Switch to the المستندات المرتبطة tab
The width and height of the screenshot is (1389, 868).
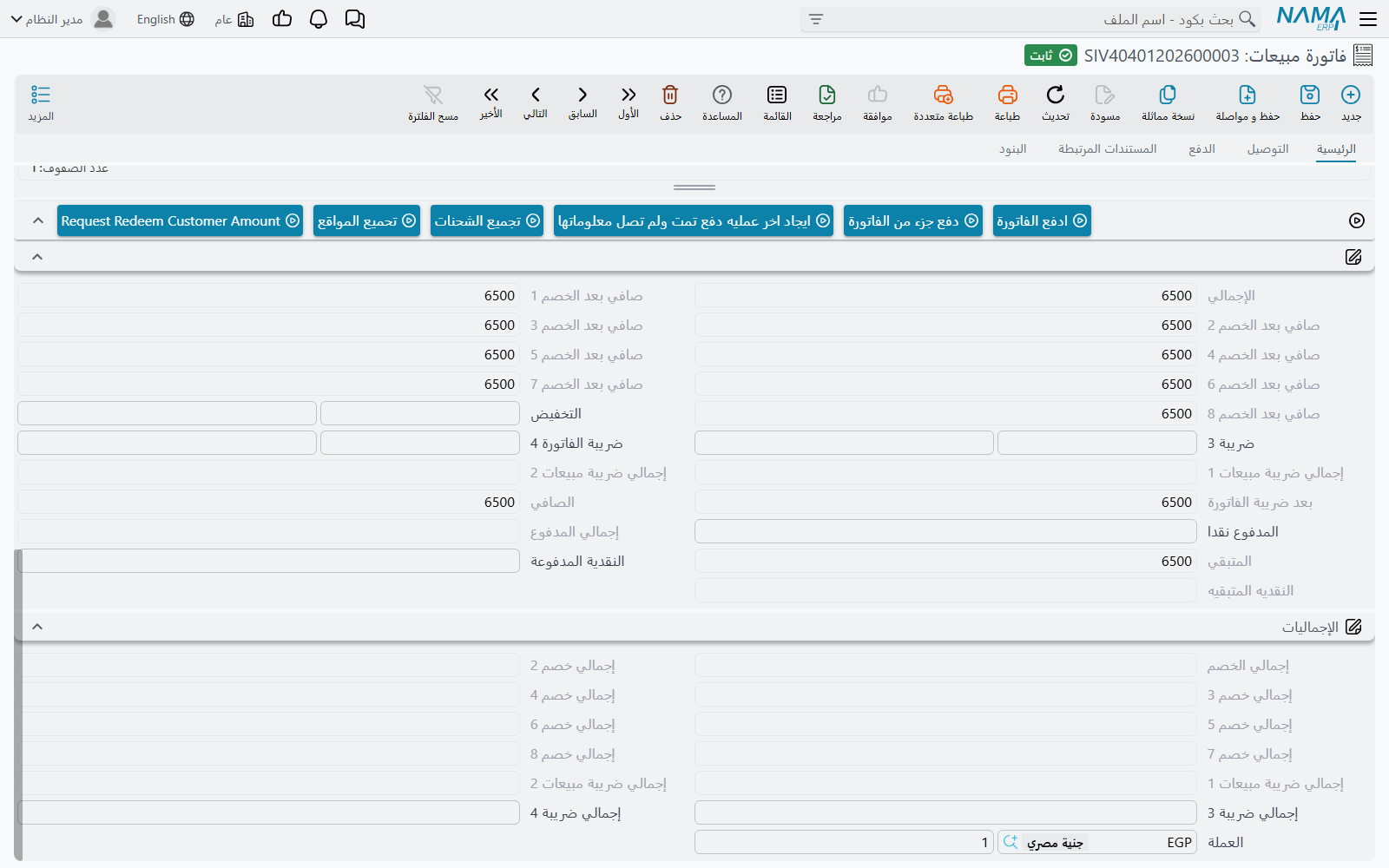pos(1107,149)
